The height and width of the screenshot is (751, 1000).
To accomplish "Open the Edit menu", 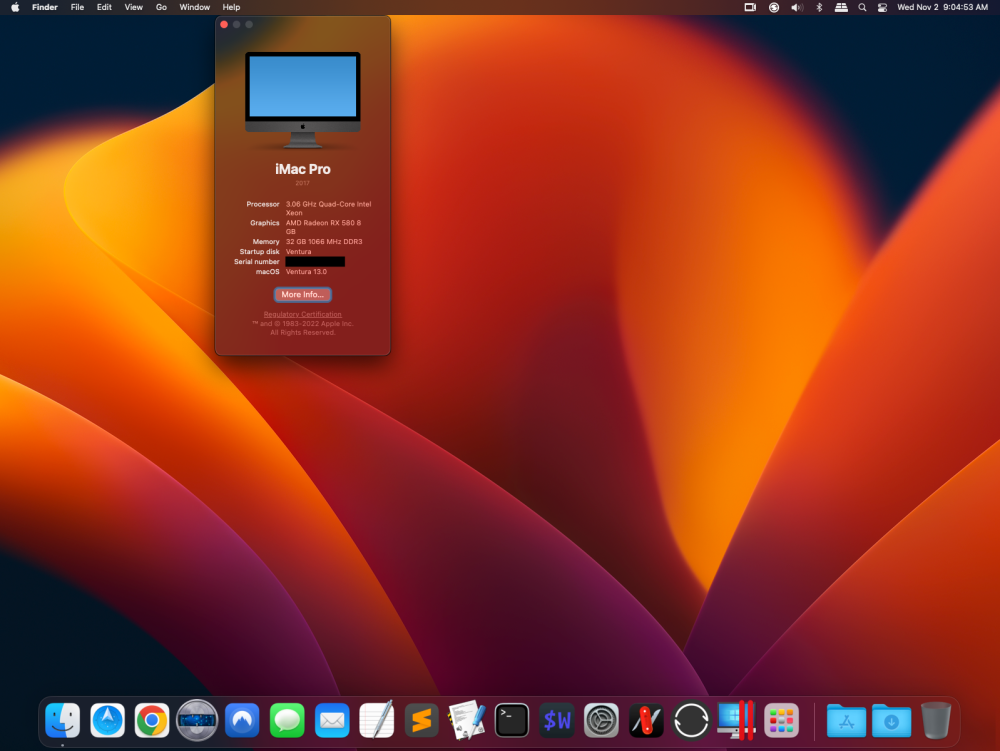I will click(x=104, y=7).
